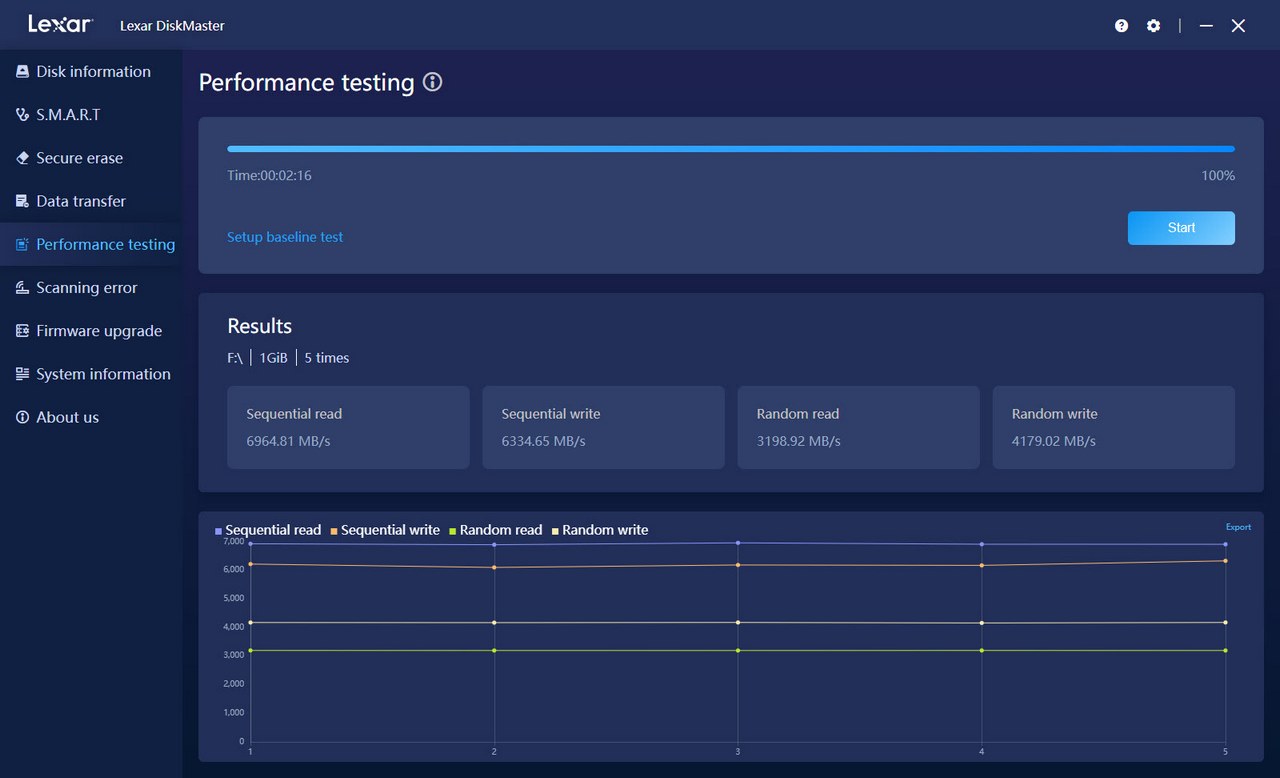
Task: Click the About us info icon
Action: point(22,417)
